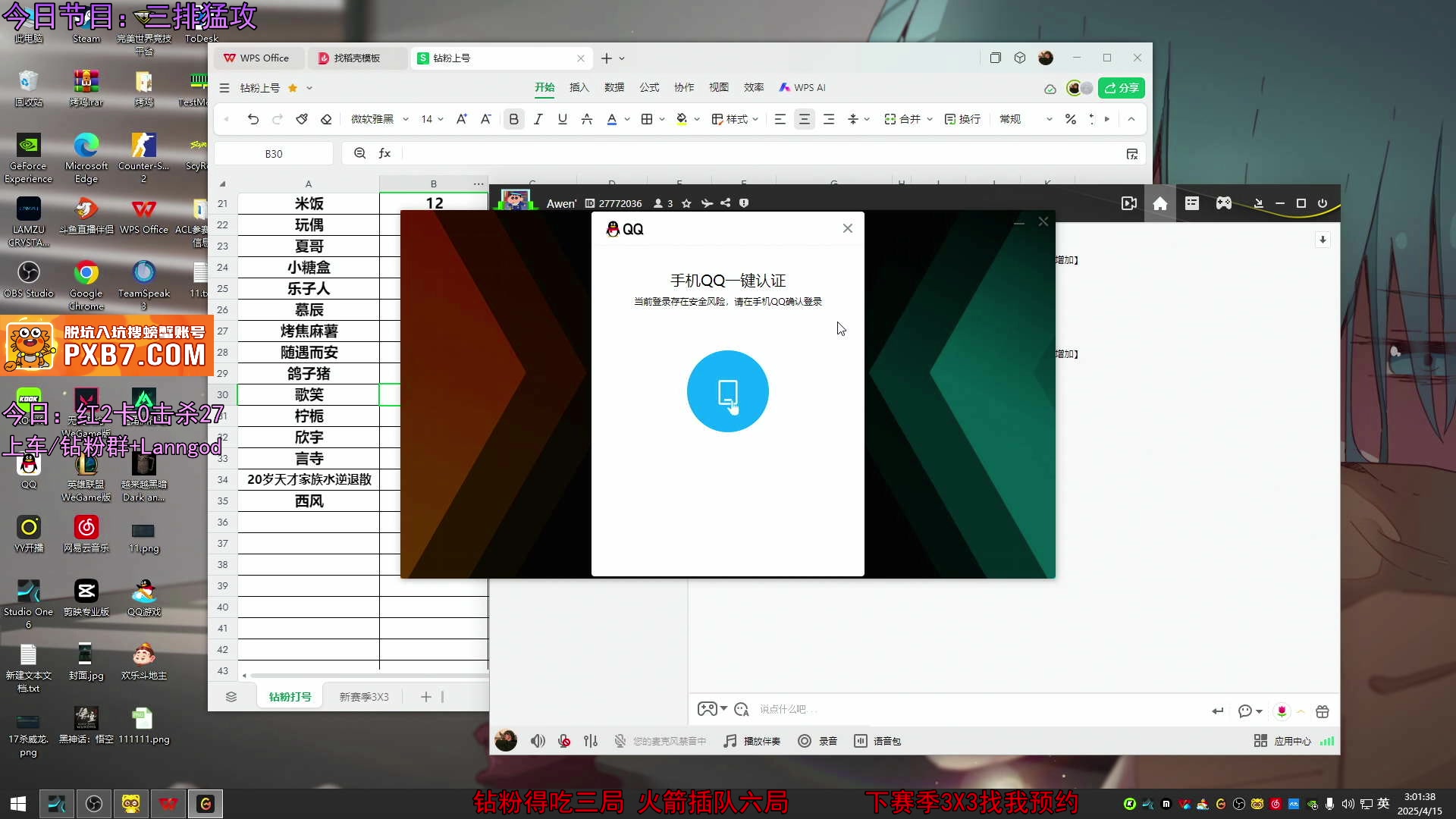Select cell containing 20岁天才家族水逆退散
The height and width of the screenshot is (819, 1456).
pos(309,479)
